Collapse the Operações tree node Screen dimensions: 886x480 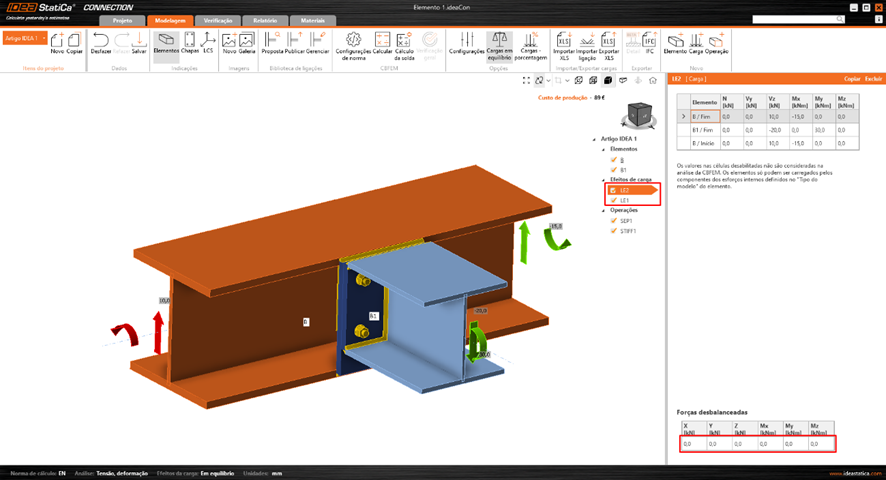pyautogui.click(x=605, y=210)
